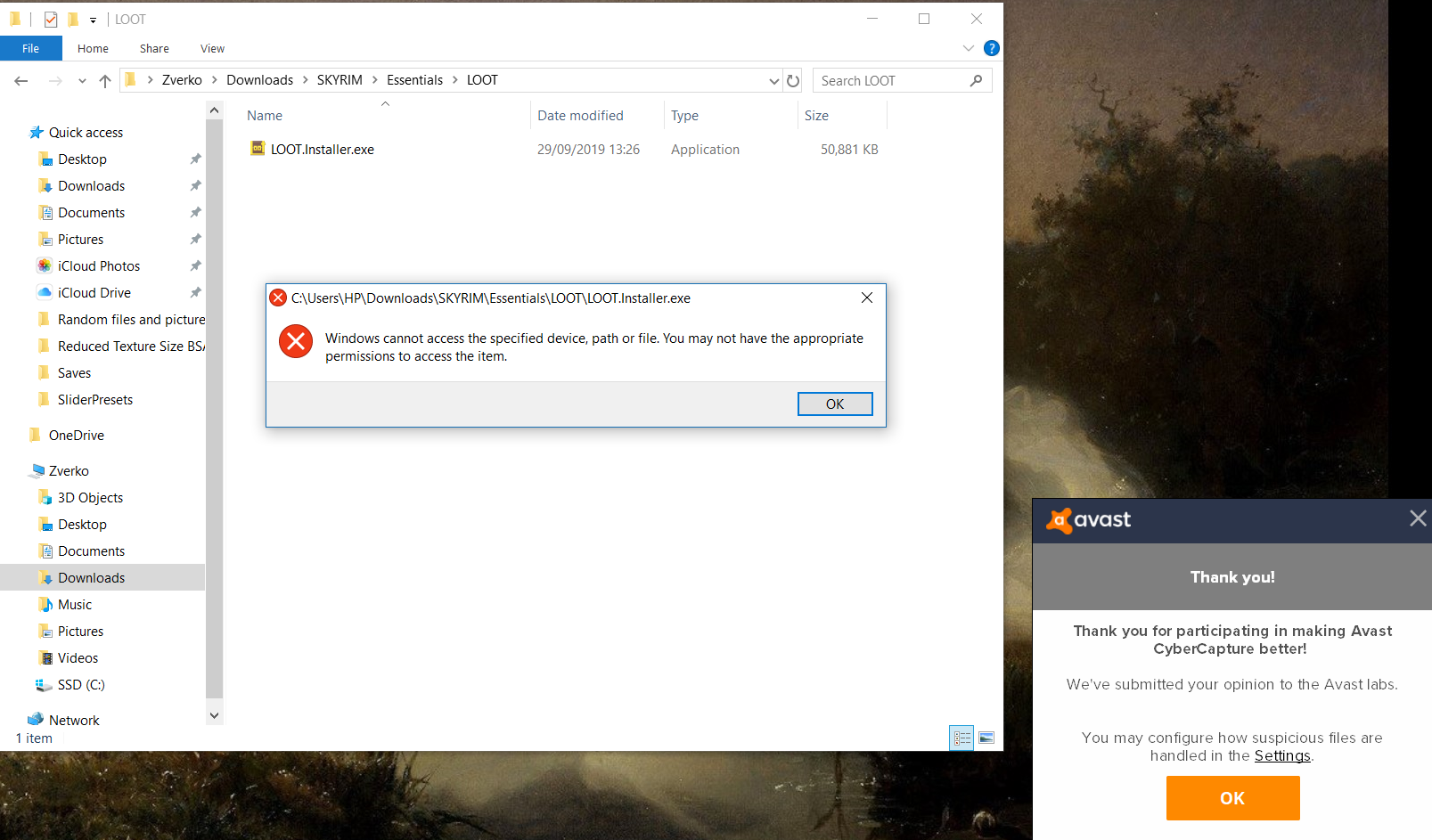Click the Explorer help question mark icon
This screenshot has height=840, width=1432.
(x=991, y=48)
